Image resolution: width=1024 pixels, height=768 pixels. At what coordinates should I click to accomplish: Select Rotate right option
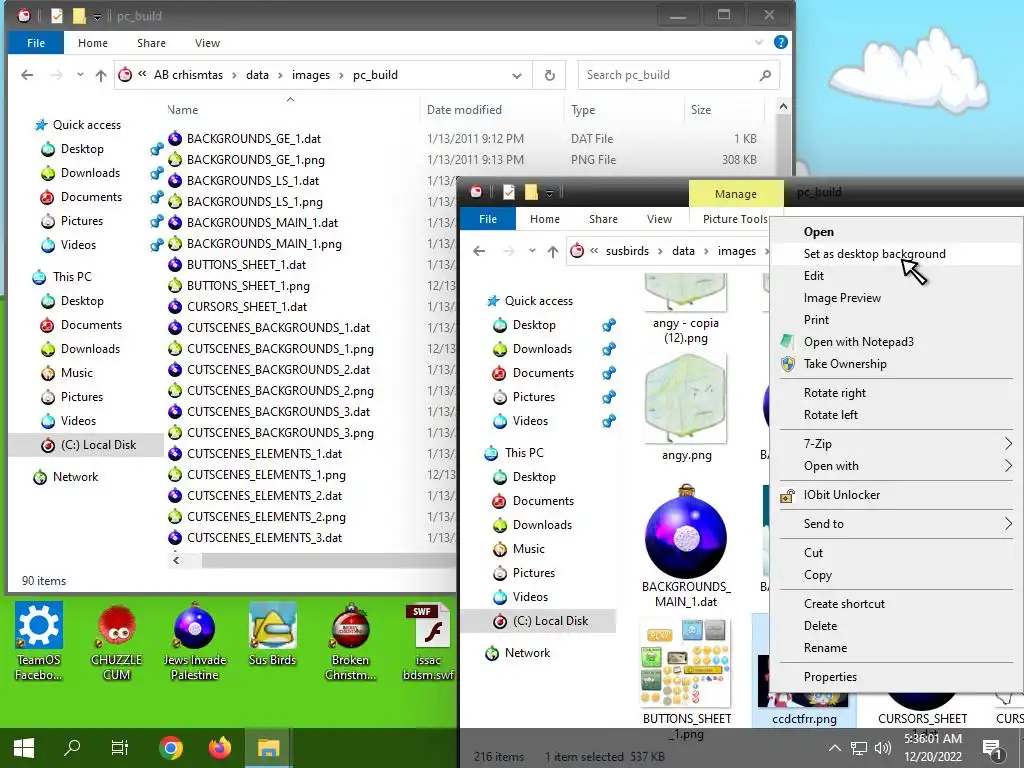click(x=898, y=392)
